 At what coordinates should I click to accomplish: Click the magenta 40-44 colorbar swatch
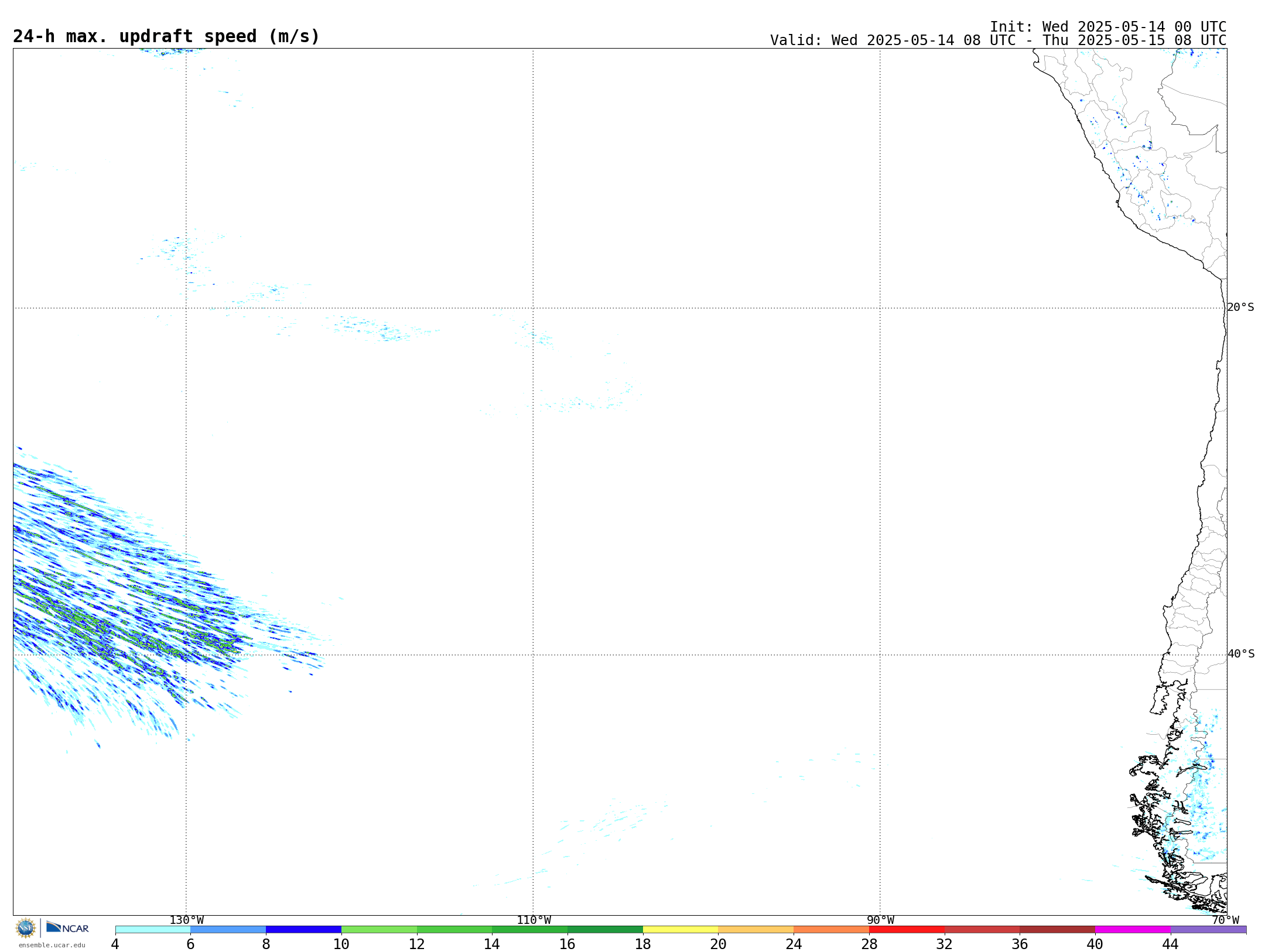click(1133, 930)
